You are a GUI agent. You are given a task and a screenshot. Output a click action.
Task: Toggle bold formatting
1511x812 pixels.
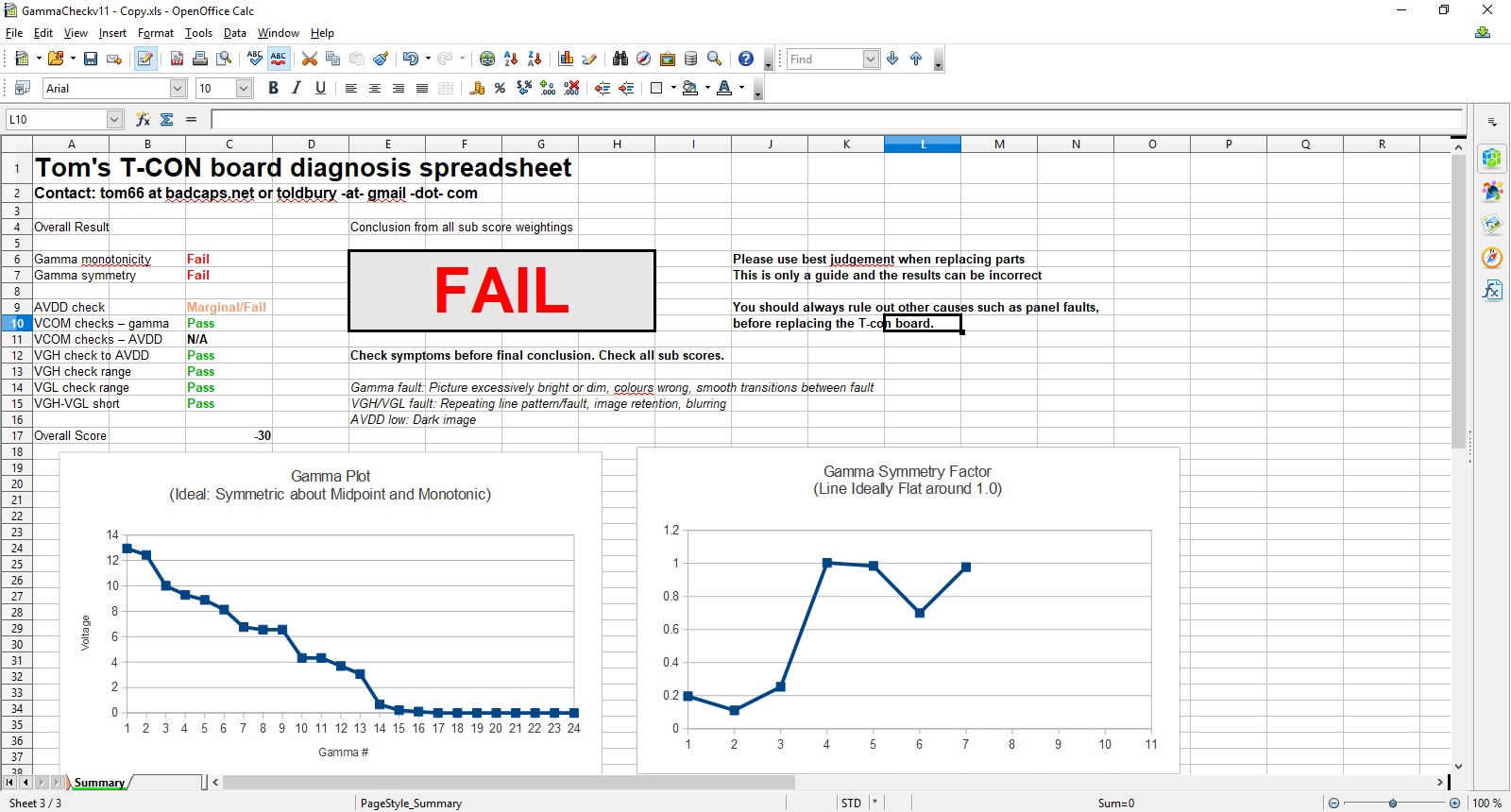pyautogui.click(x=274, y=88)
